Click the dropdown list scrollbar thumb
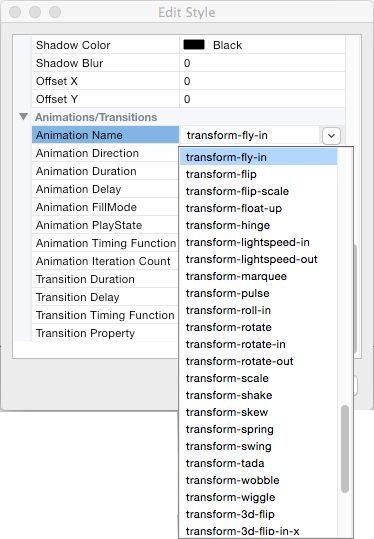Viewport: 374px width, 539px height. (345, 449)
